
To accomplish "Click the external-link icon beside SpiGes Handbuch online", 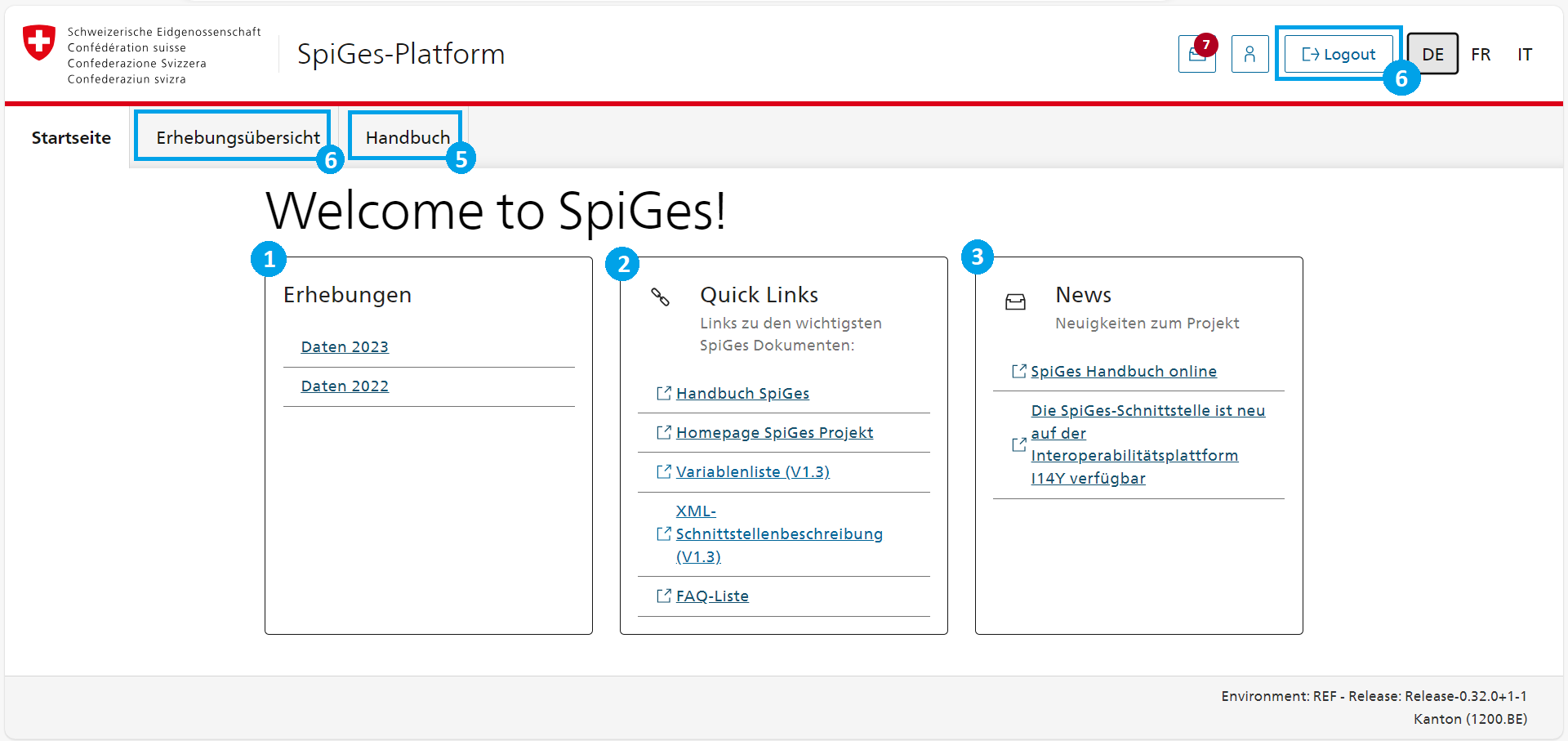I will (1019, 371).
